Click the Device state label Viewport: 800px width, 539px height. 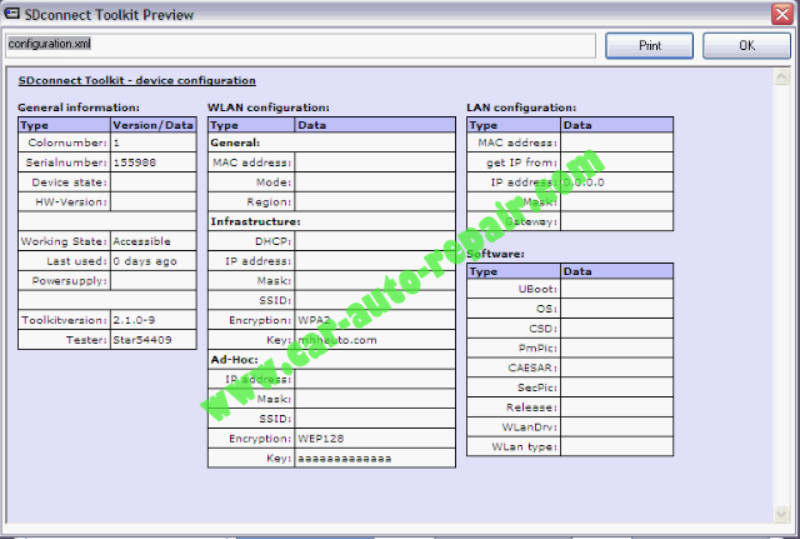coord(69,182)
